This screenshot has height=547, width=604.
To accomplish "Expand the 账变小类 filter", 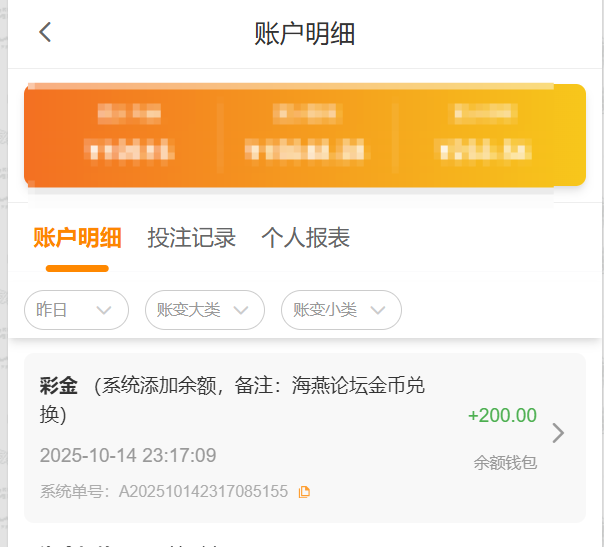I will click(x=340, y=310).
